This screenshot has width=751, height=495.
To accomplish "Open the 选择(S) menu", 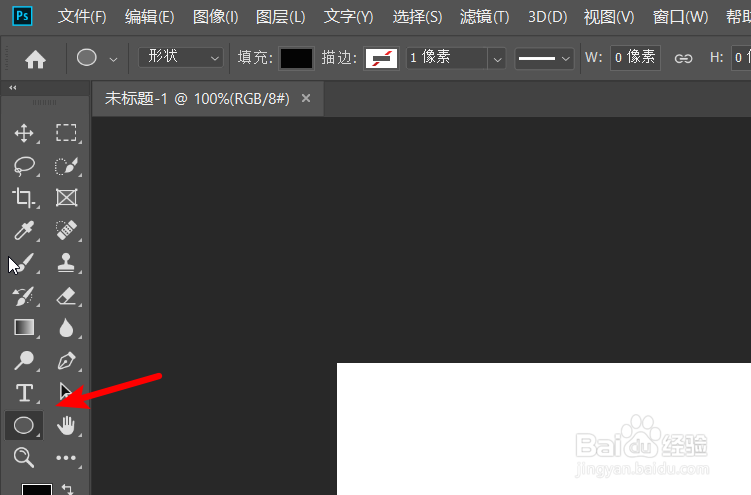I will tap(417, 17).
